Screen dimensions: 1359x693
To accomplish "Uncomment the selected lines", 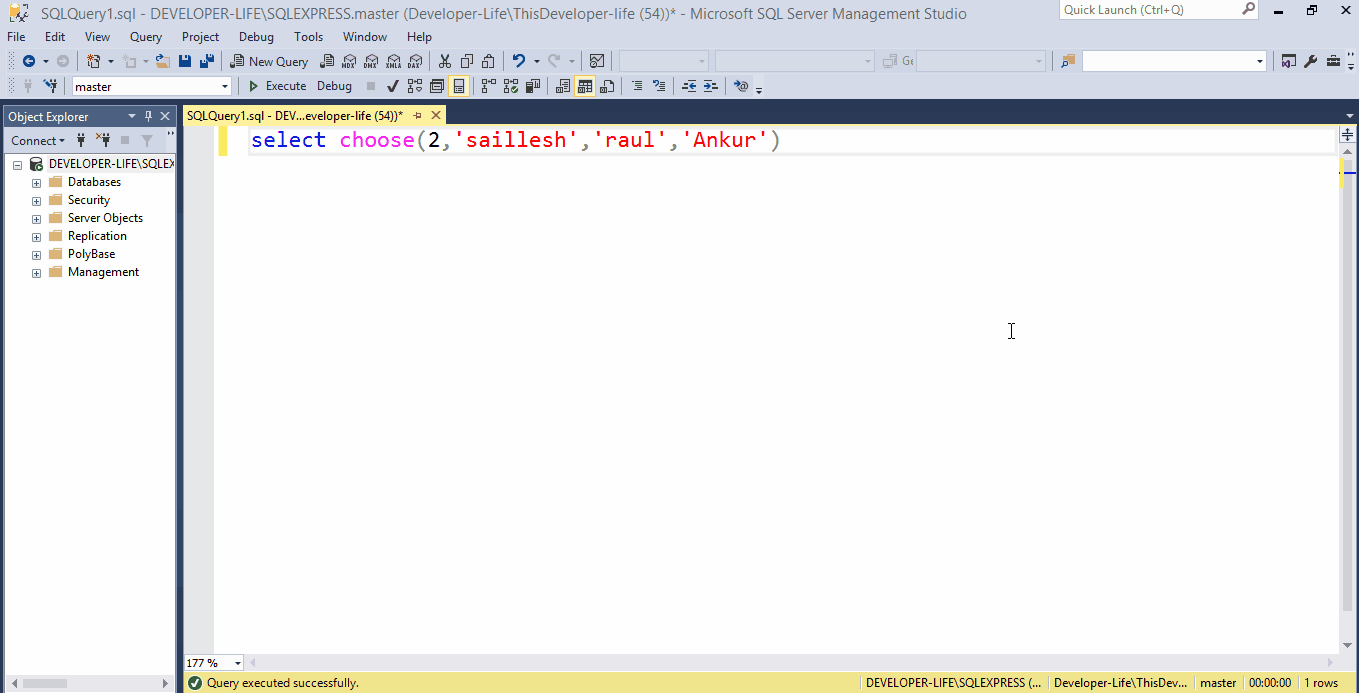I will pos(659,86).
